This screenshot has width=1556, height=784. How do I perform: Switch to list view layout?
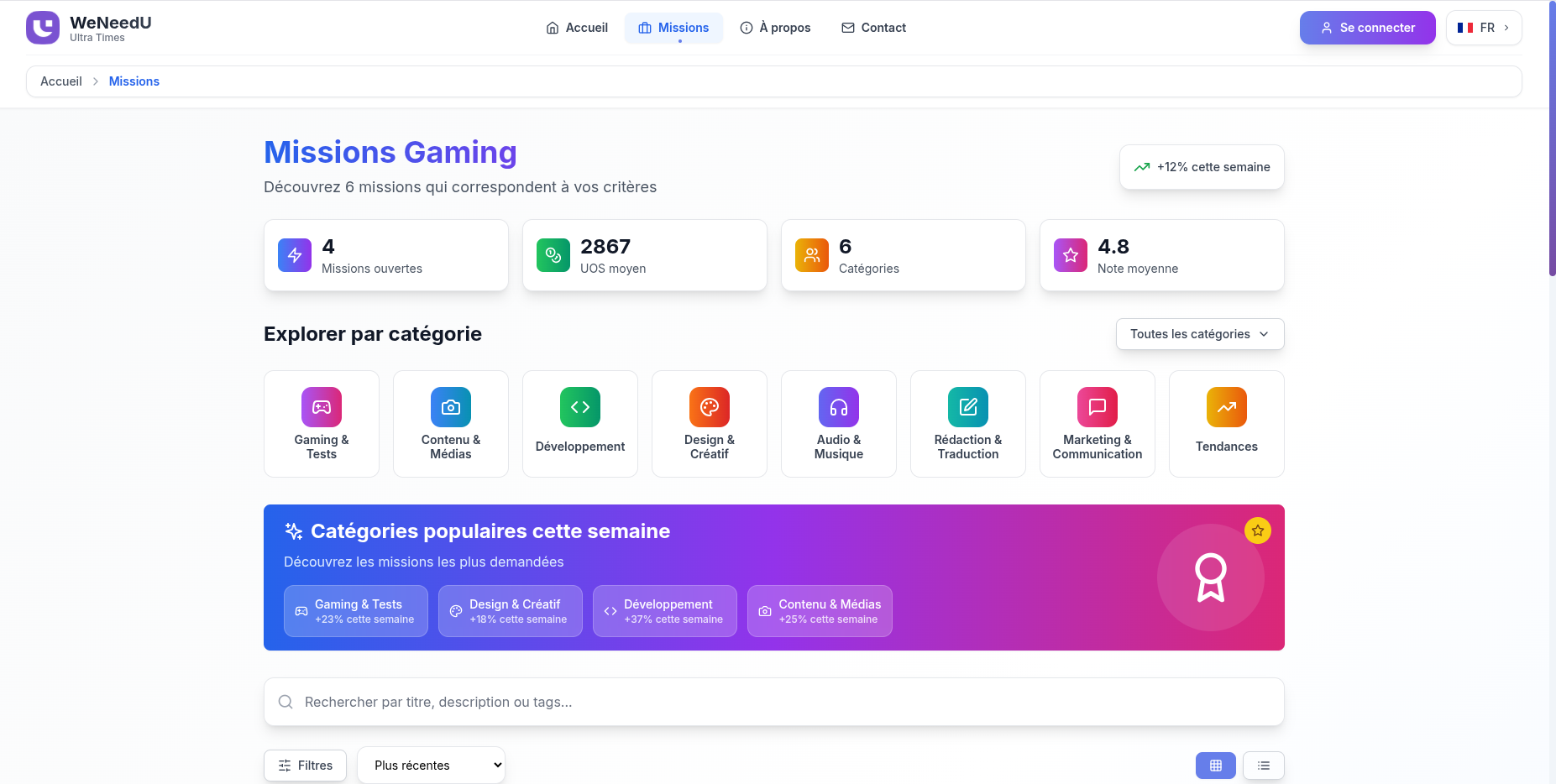[1263, 766]
